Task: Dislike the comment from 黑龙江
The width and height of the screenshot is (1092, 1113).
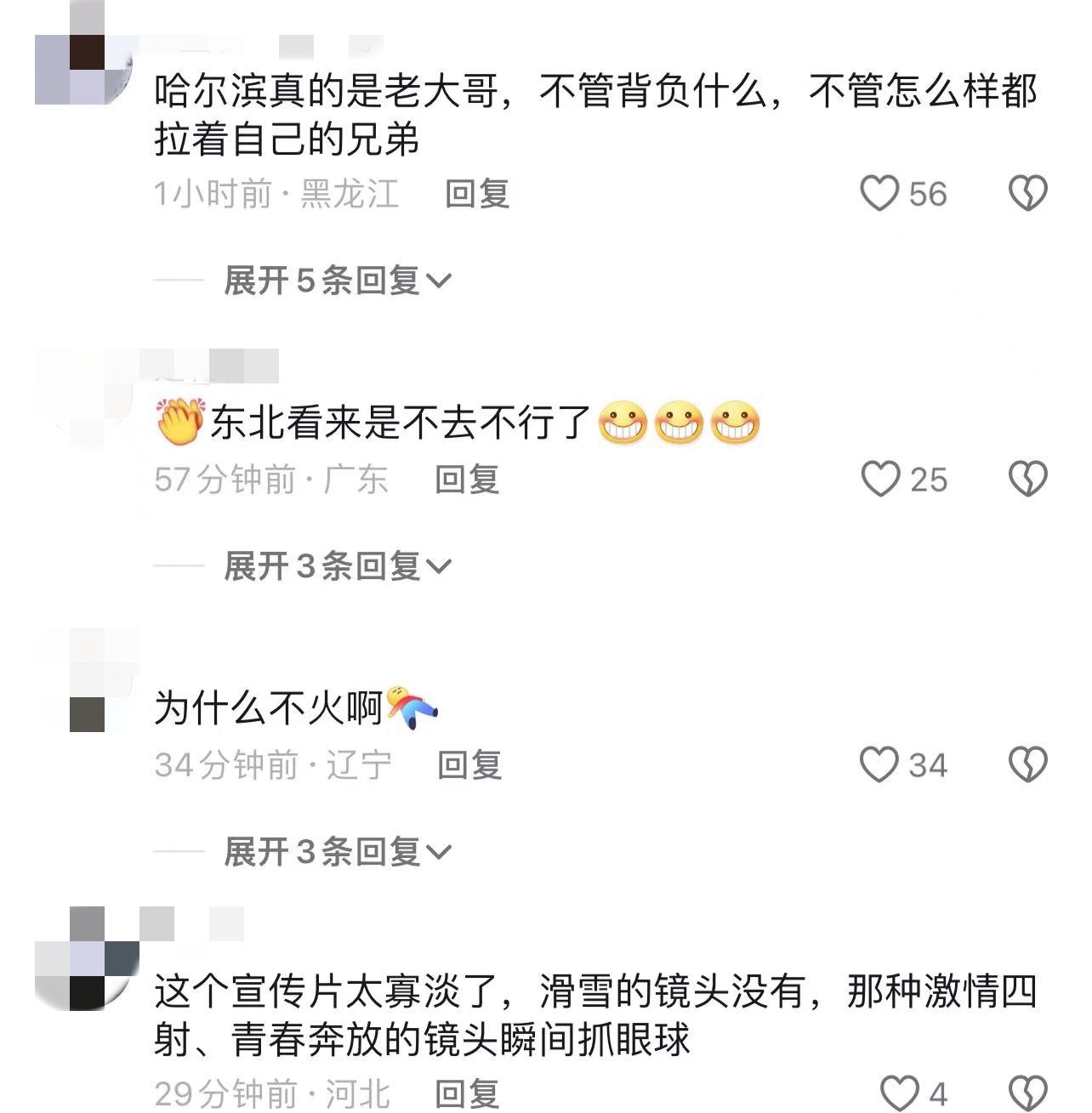Action: pyautogui.click(x=1027, y=193)
